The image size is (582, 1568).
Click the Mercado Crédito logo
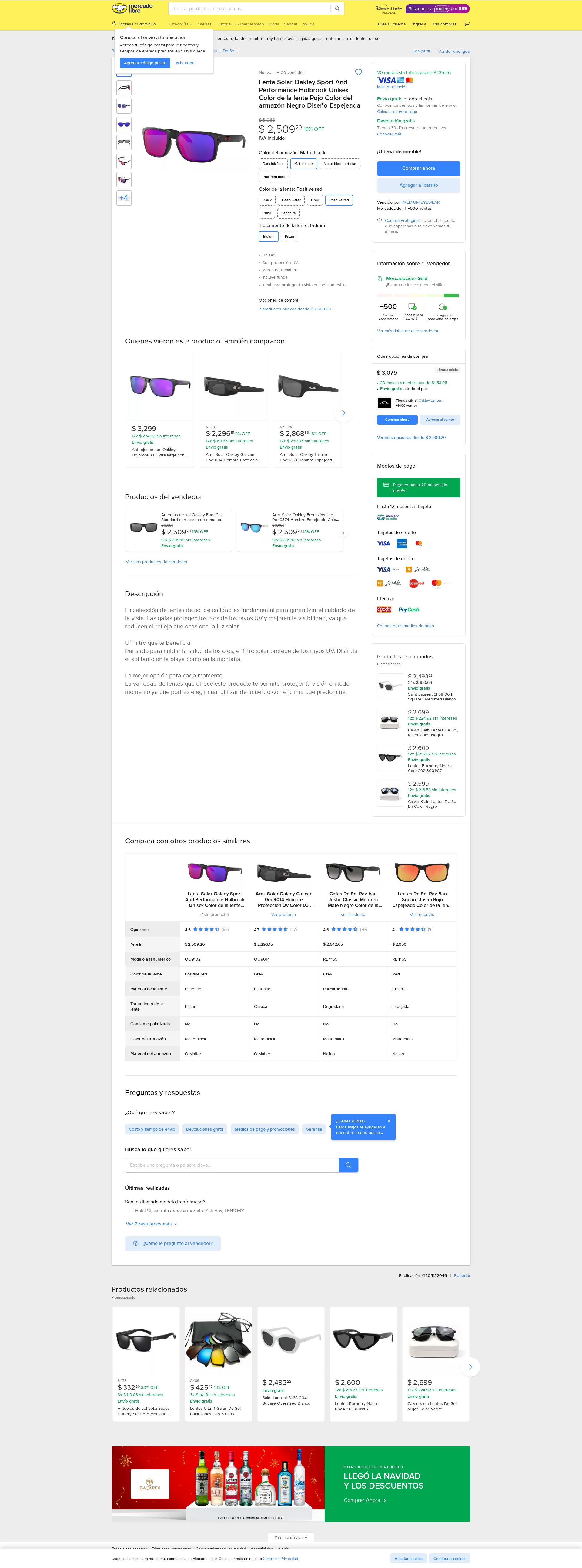pos(388,517)
